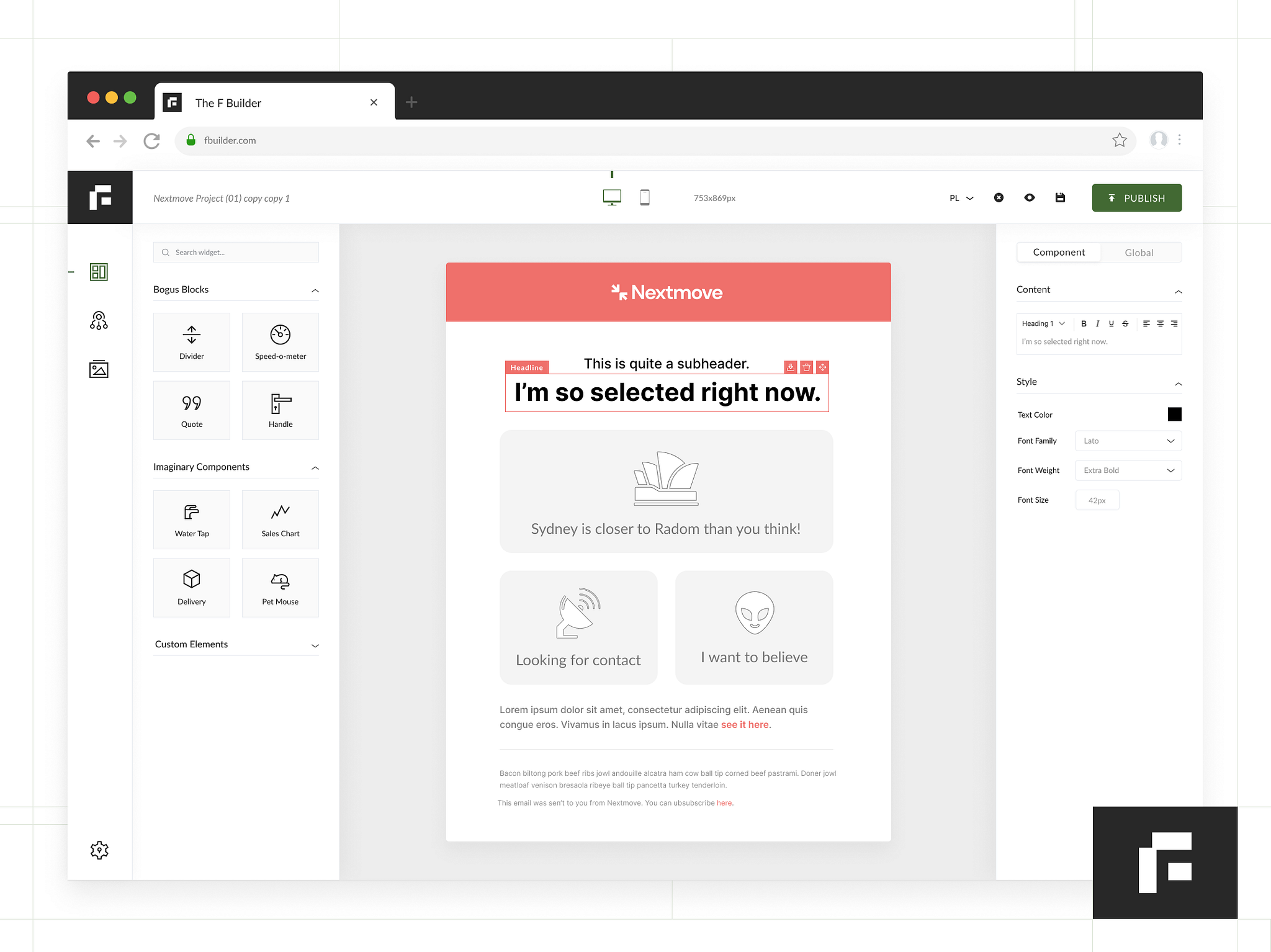
Task: Click the save floppy disk icon
Action: [1060, 198]
